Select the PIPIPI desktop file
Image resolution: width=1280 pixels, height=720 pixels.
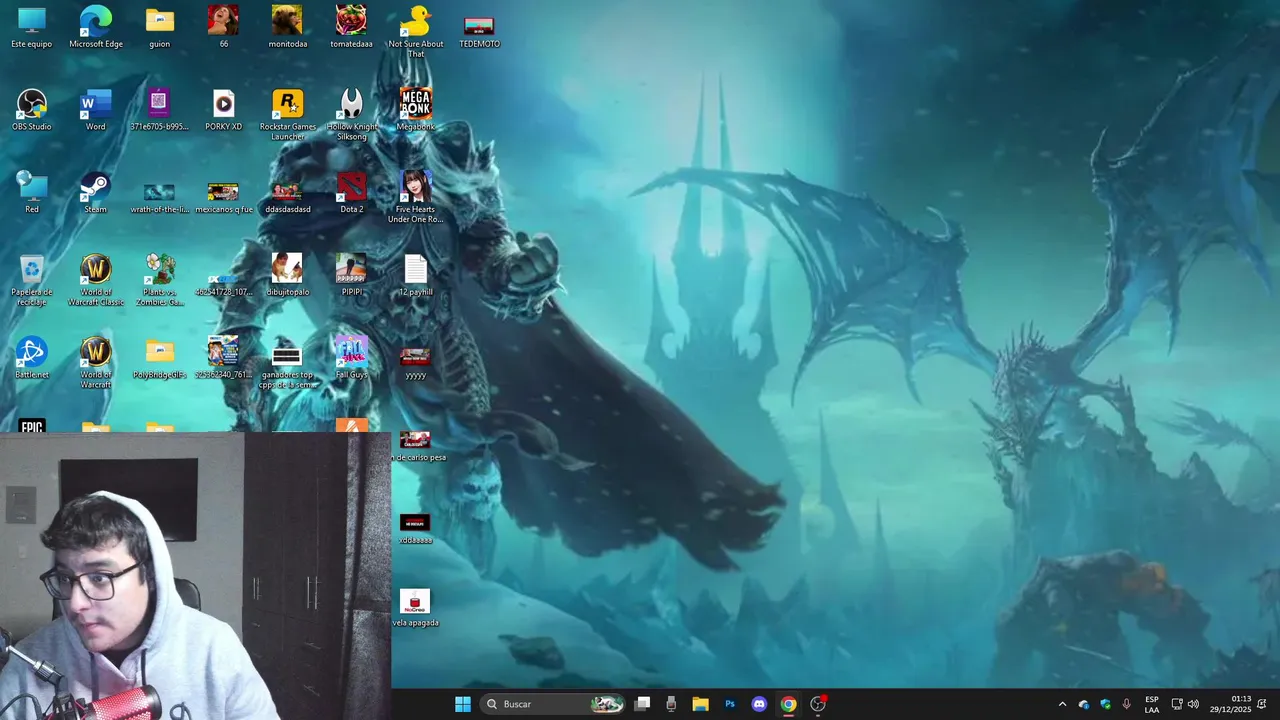(351, 276)
